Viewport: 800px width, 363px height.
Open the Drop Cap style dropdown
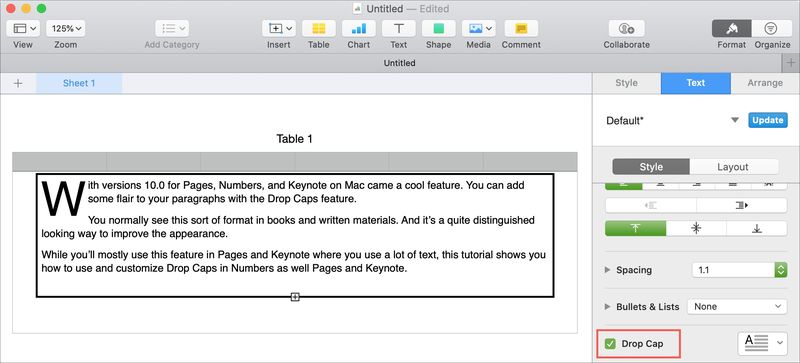pos(763,343)
